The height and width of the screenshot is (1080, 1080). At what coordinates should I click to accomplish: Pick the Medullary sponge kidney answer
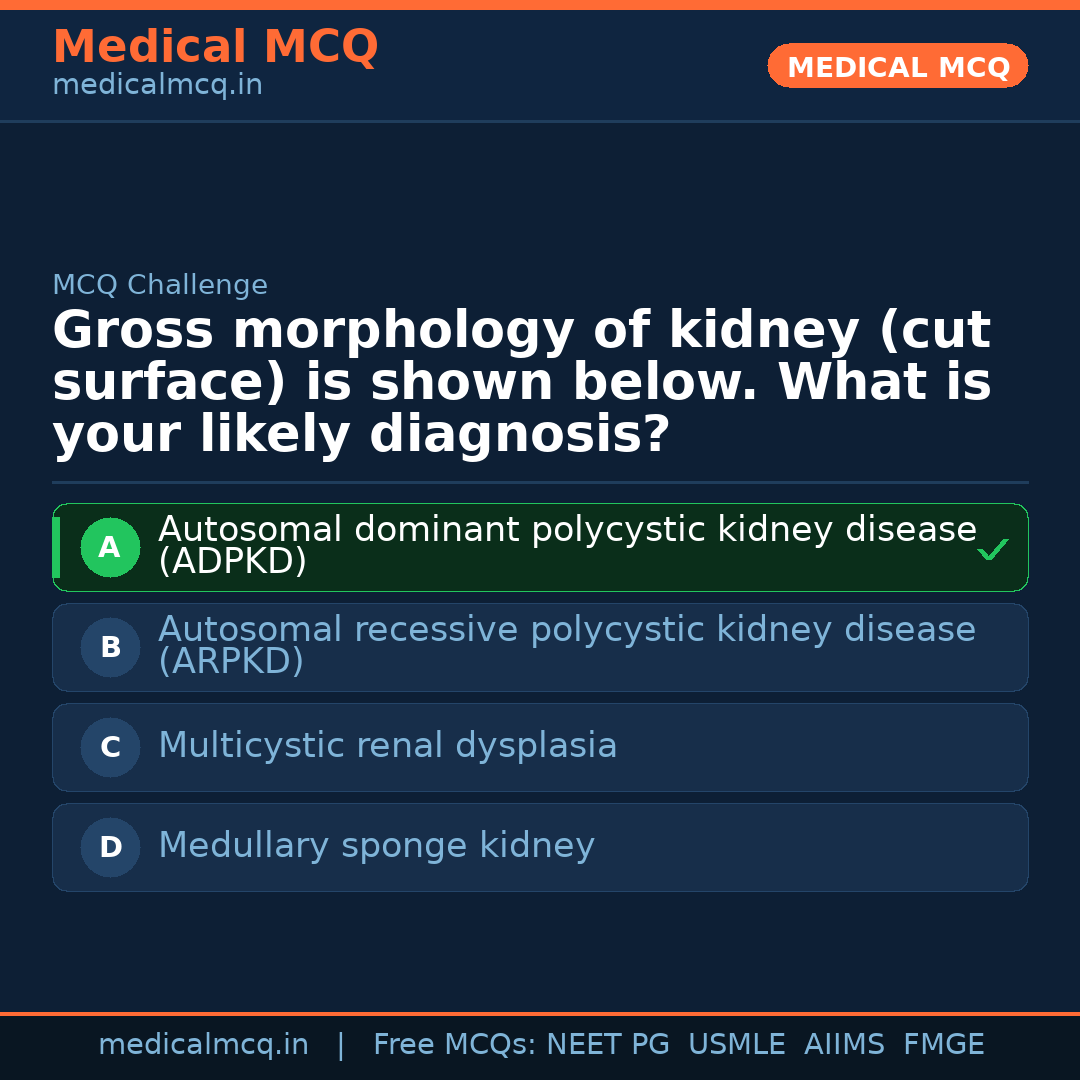(x=376, y=846)
